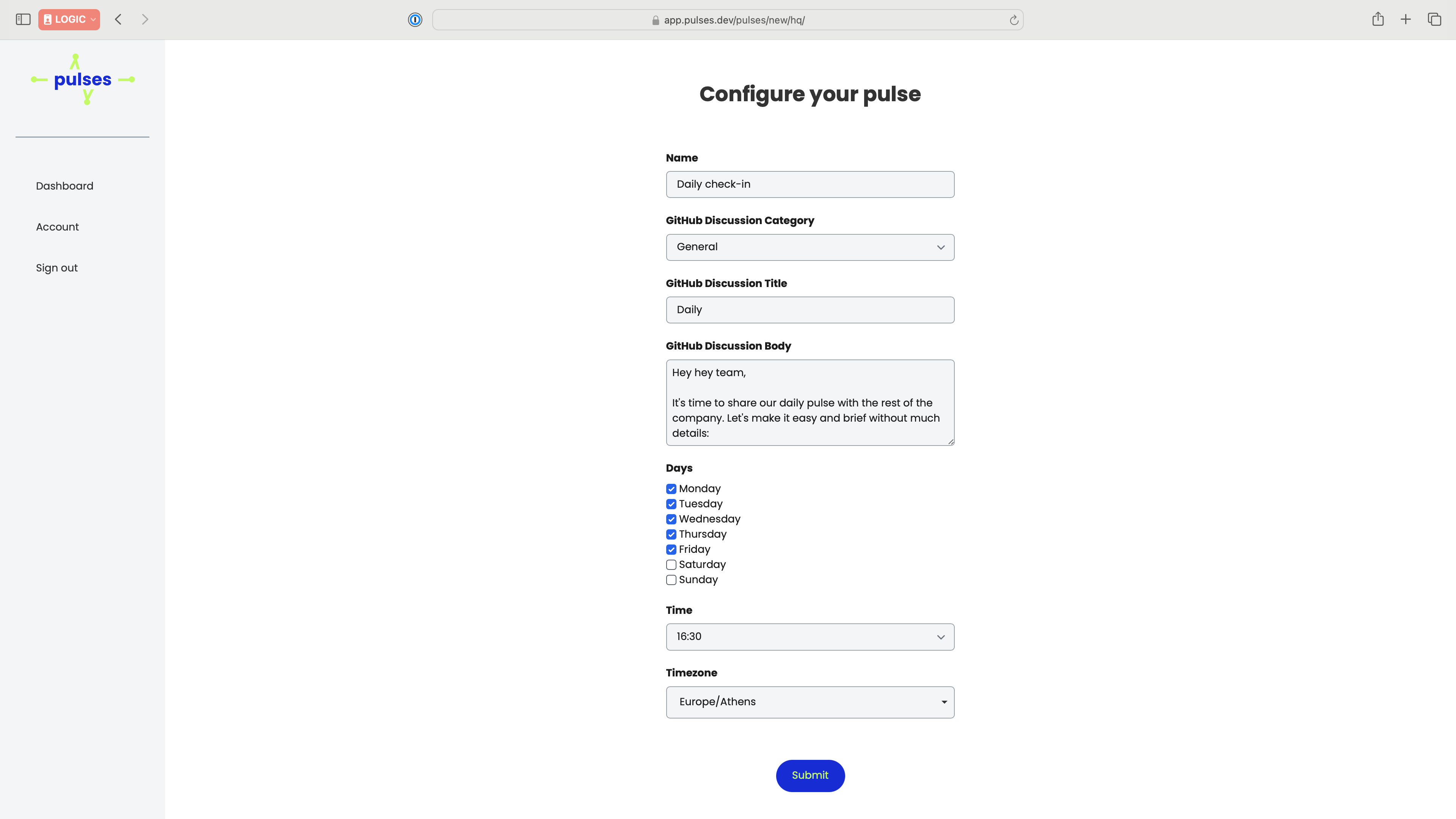Open a new browser tab
Screen dimensions: 1456x819
[1406, 19]
